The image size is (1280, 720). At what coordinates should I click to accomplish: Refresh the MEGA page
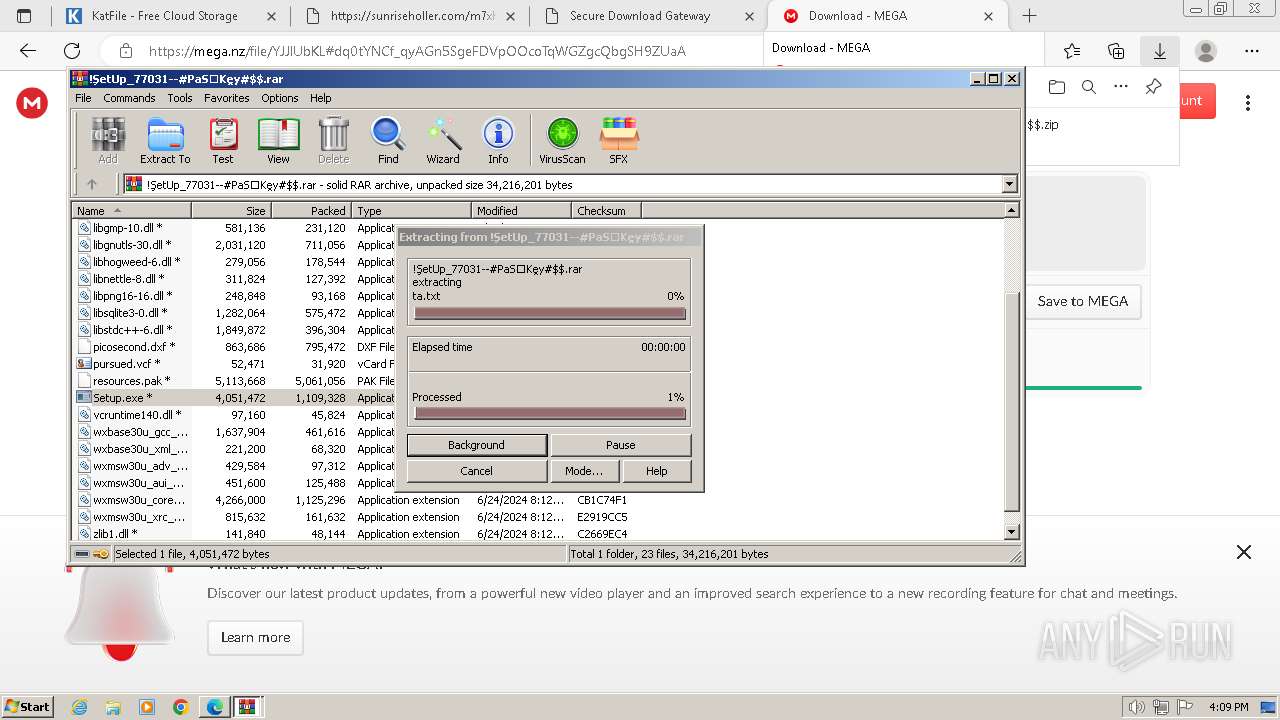pos(72,51)
